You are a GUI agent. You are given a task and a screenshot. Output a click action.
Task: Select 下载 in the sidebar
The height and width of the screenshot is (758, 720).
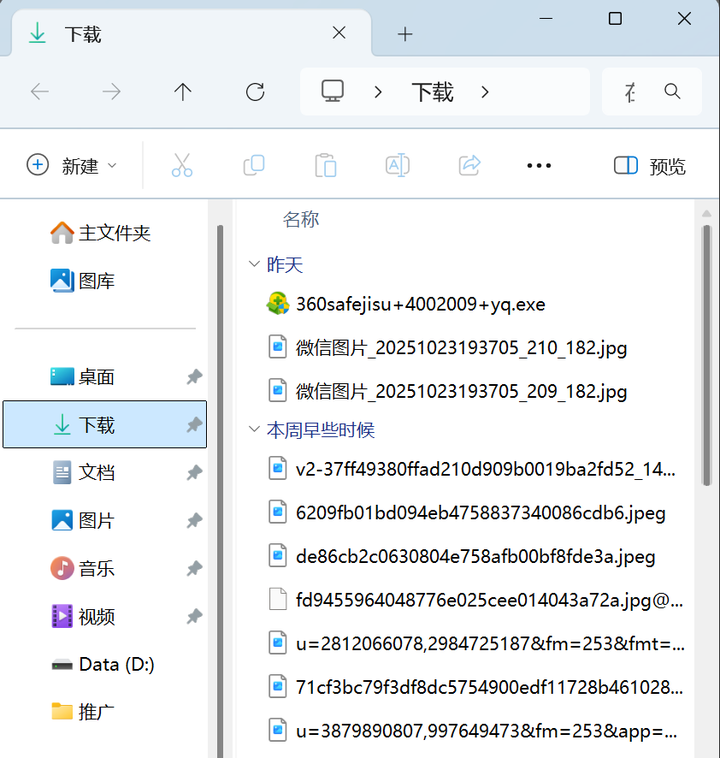point(104,424)
